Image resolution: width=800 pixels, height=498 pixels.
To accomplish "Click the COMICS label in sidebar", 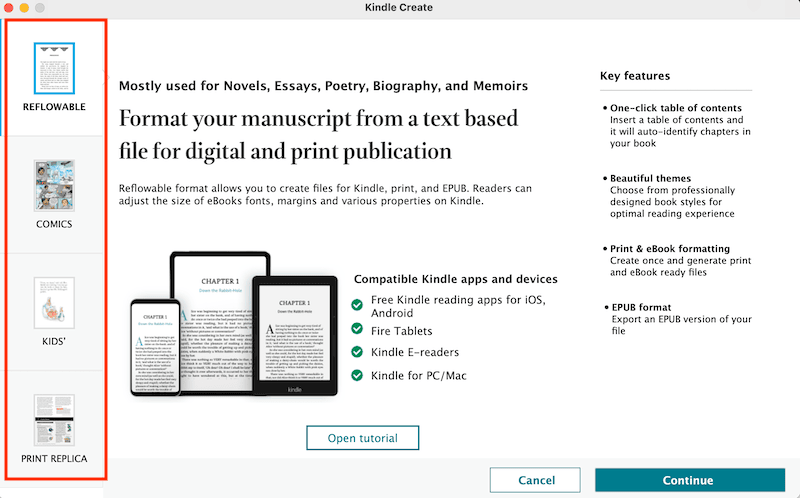I will [x=54, y=224].
